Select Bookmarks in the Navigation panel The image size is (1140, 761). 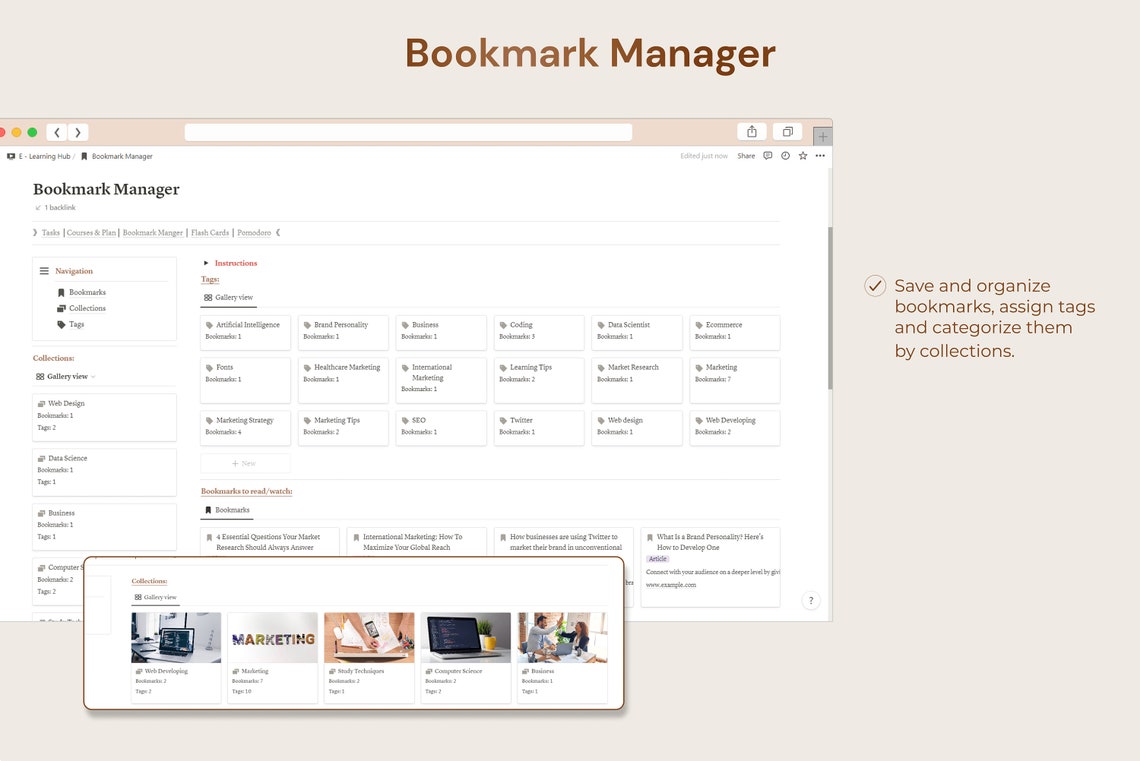(x=87, y=293)
